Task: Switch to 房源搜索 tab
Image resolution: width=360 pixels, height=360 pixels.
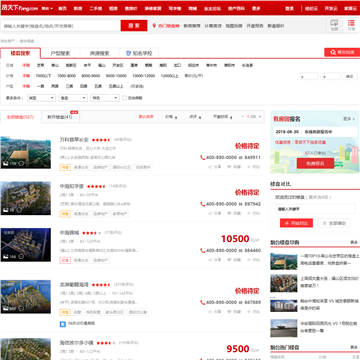Action: 100,53
